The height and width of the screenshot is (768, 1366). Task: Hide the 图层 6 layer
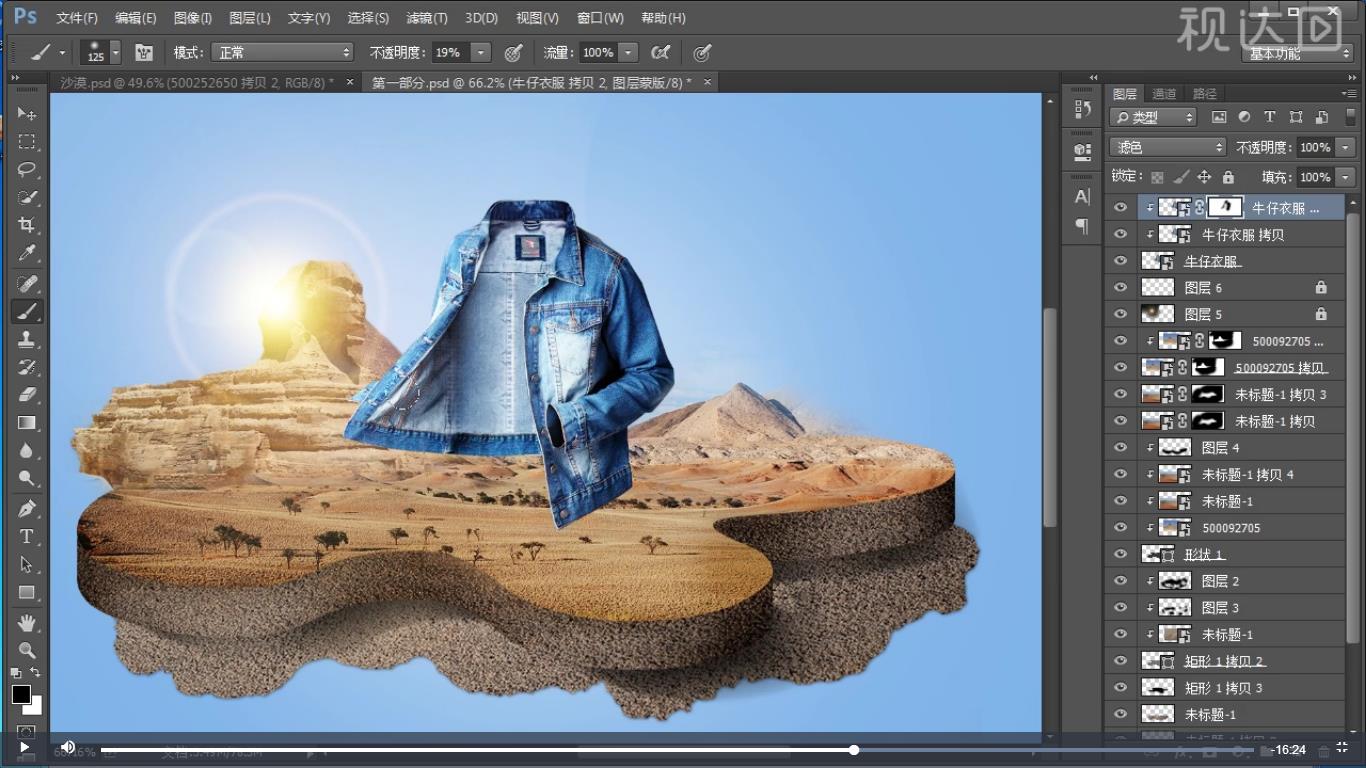click(x=1120, y=288)
